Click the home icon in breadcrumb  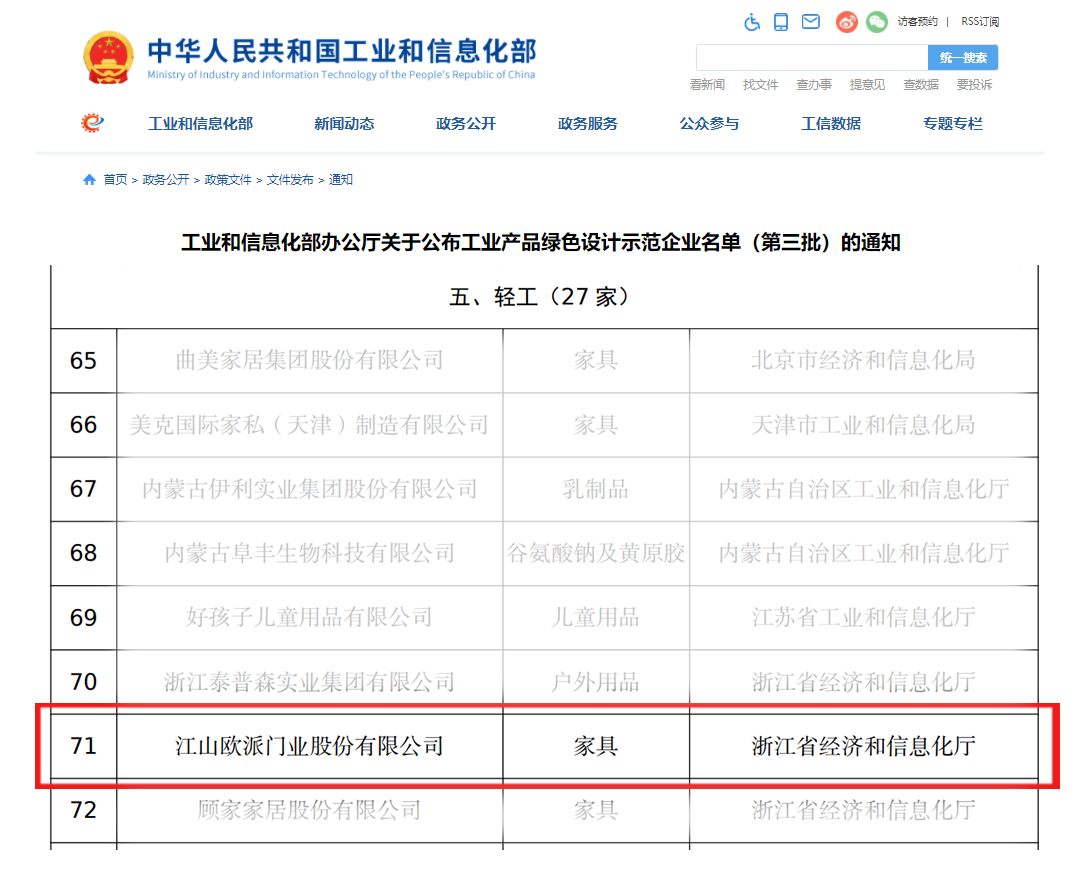[89, 180]
